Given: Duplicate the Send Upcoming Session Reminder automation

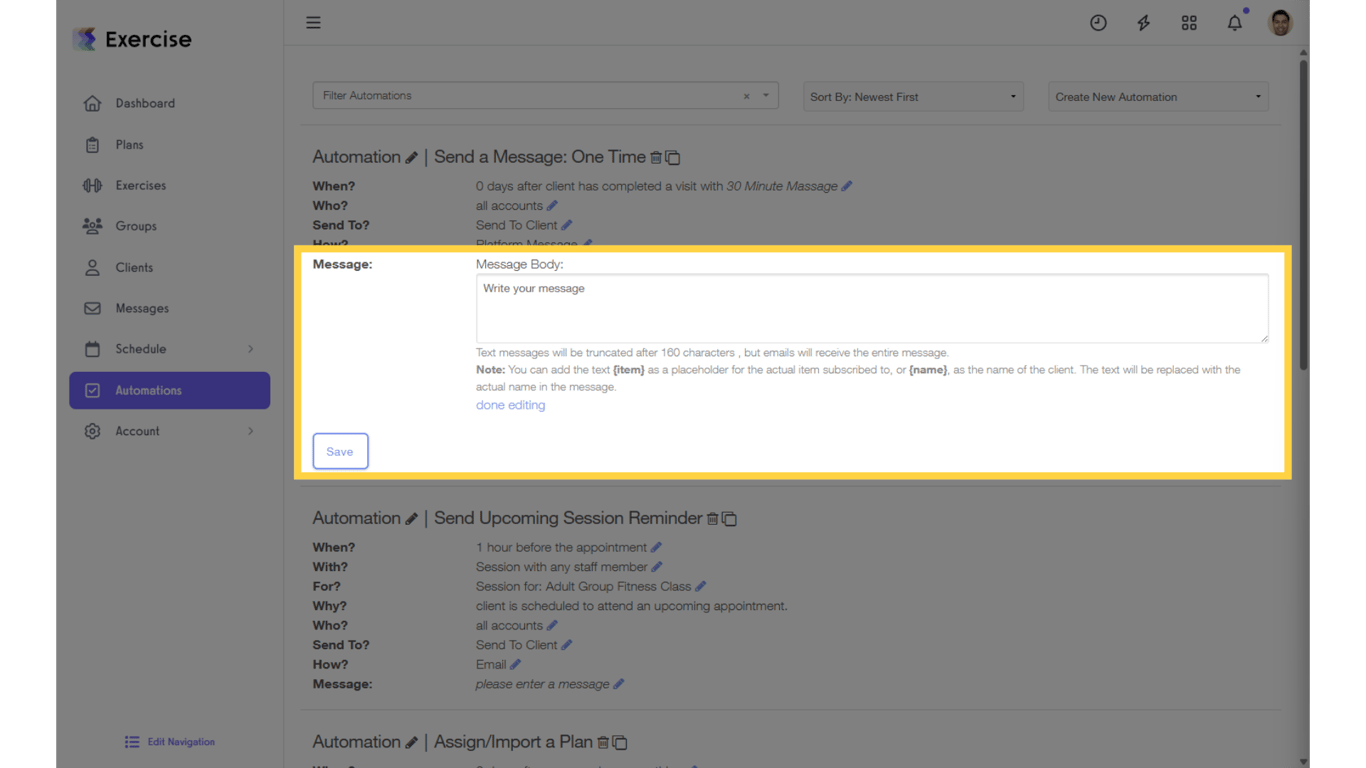Looking at the screenshot, I should (x=729, y=518).
